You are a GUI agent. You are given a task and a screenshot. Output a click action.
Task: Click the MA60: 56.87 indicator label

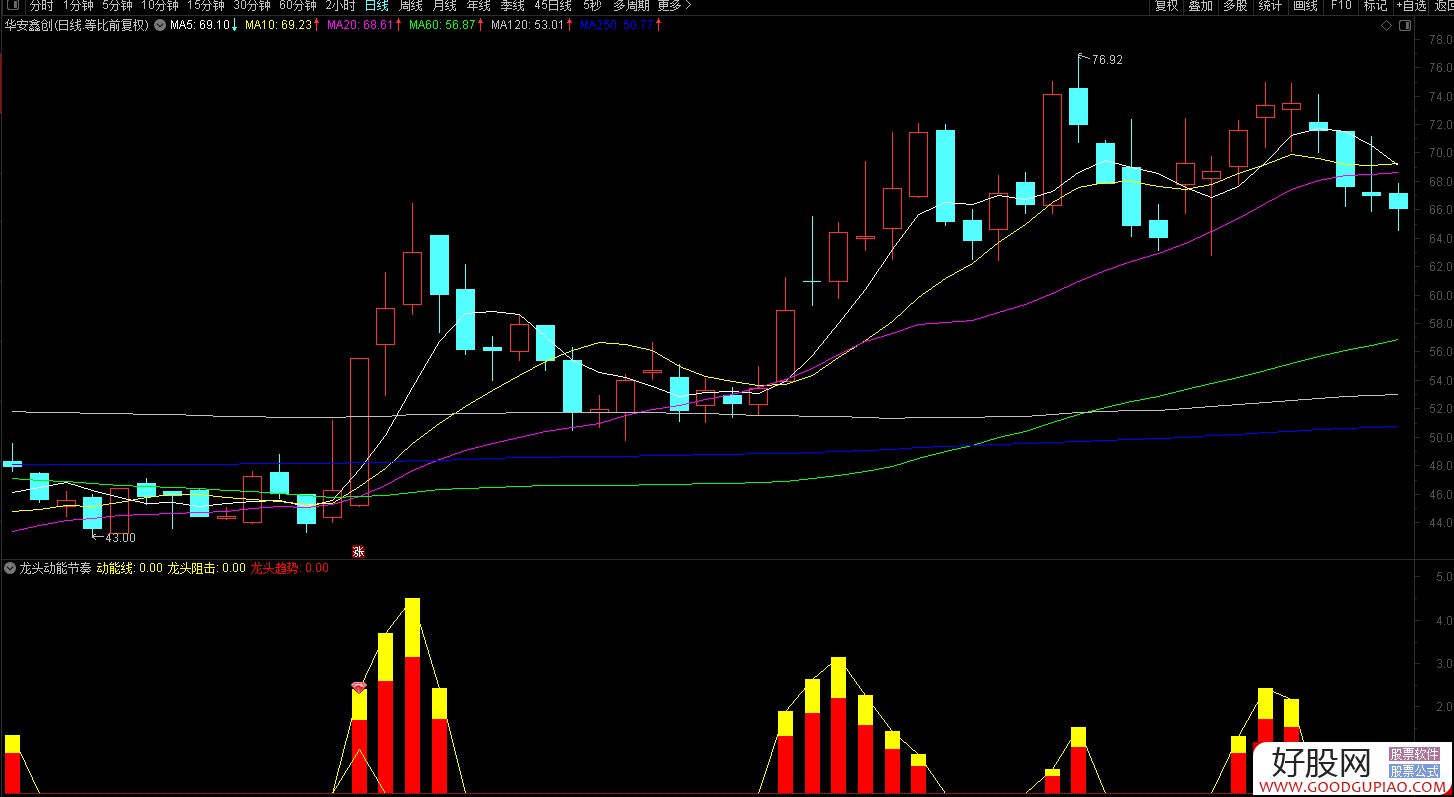(446, 25)
